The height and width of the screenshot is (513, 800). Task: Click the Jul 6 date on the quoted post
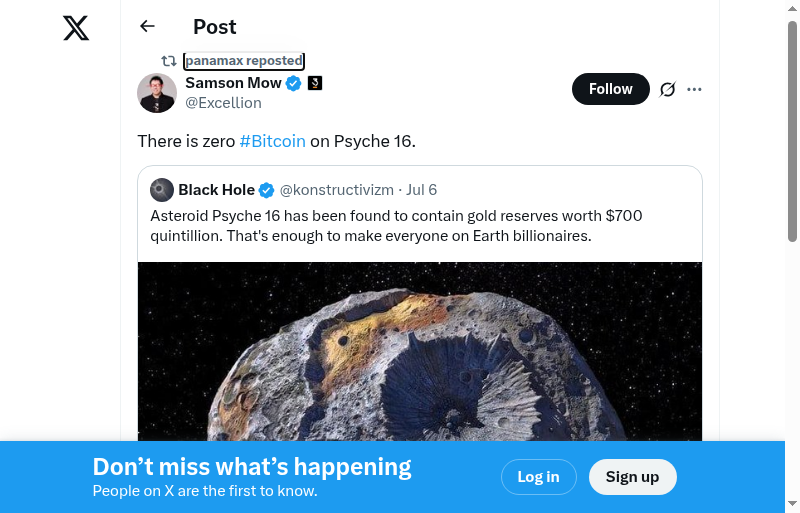(421, 190)
